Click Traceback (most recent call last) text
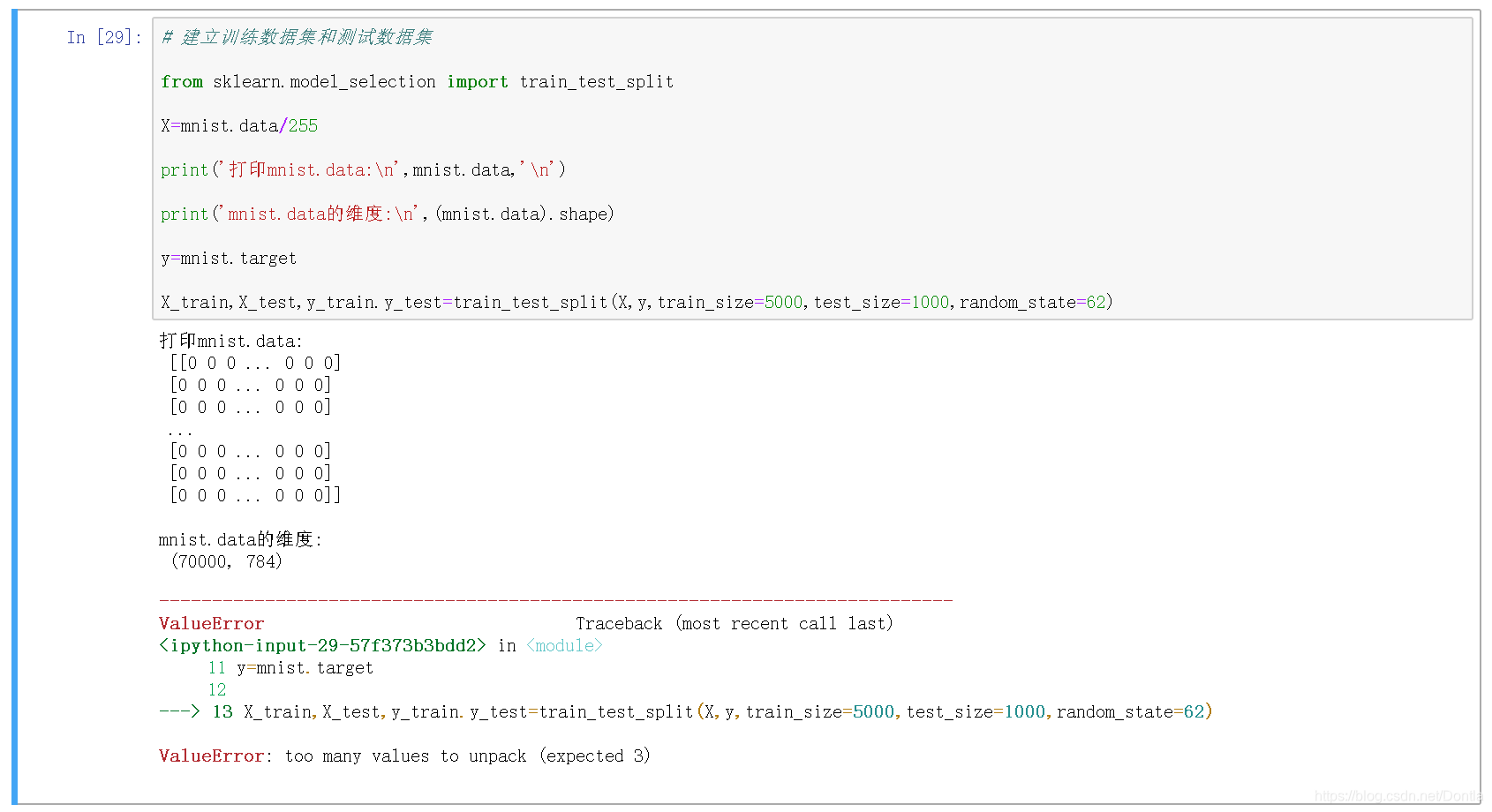Viewport: 1492px width, 812px height. click(735, 624)
